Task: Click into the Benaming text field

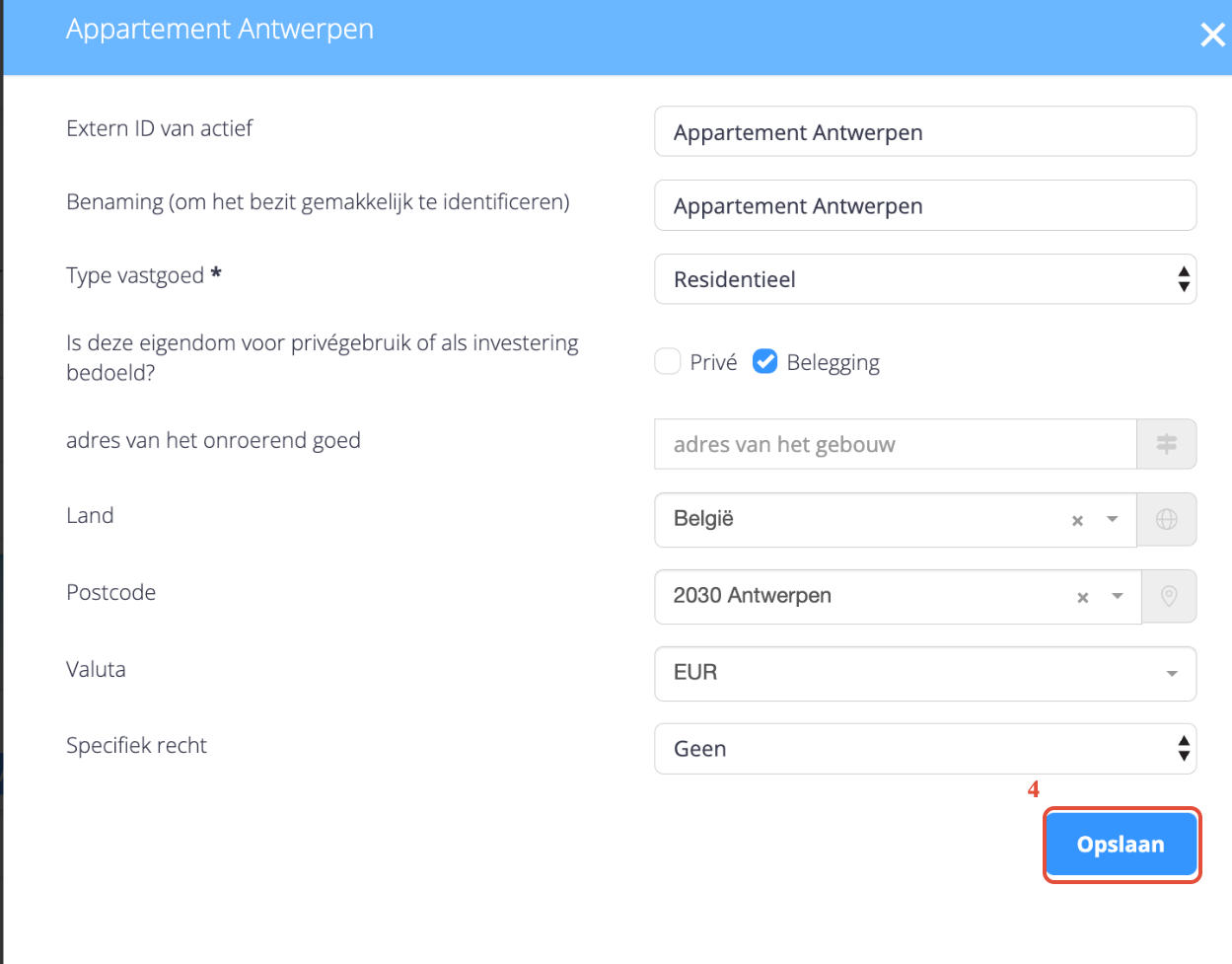Action: (x=924, y=206)
